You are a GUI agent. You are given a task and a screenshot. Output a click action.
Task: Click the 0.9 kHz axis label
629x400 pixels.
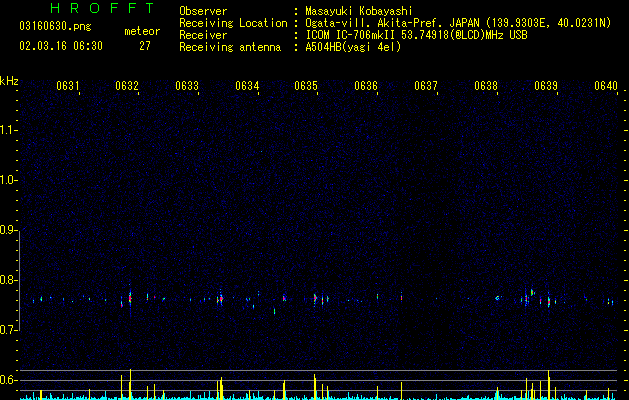(x=8, y=230)
